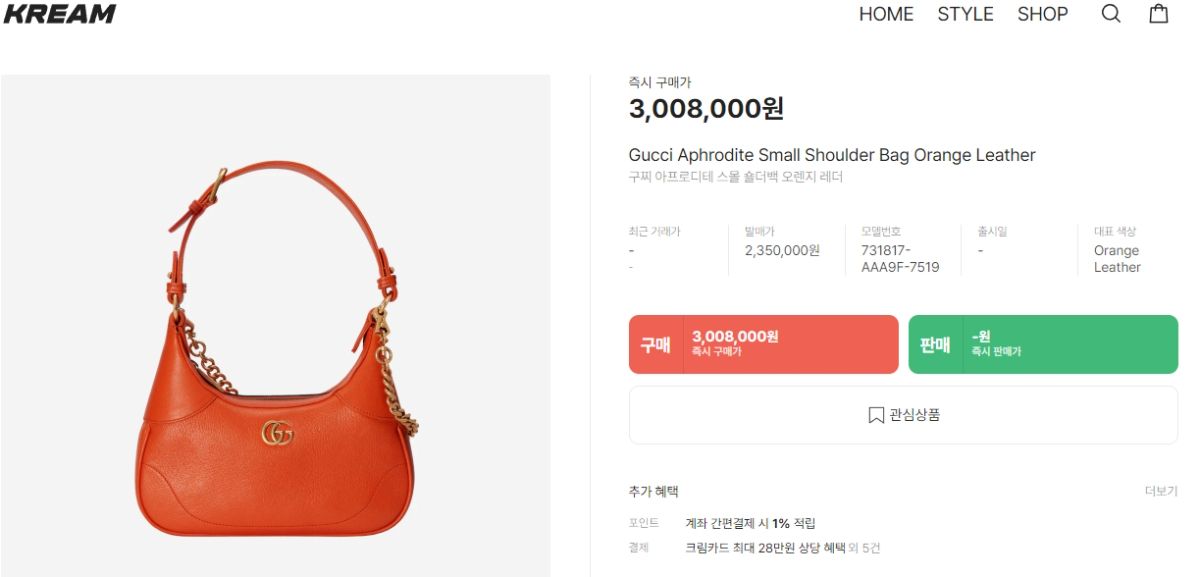The image size is (1200, 577).
Task: Click the orange Gucci bag product image
Action: click(275, 326)
